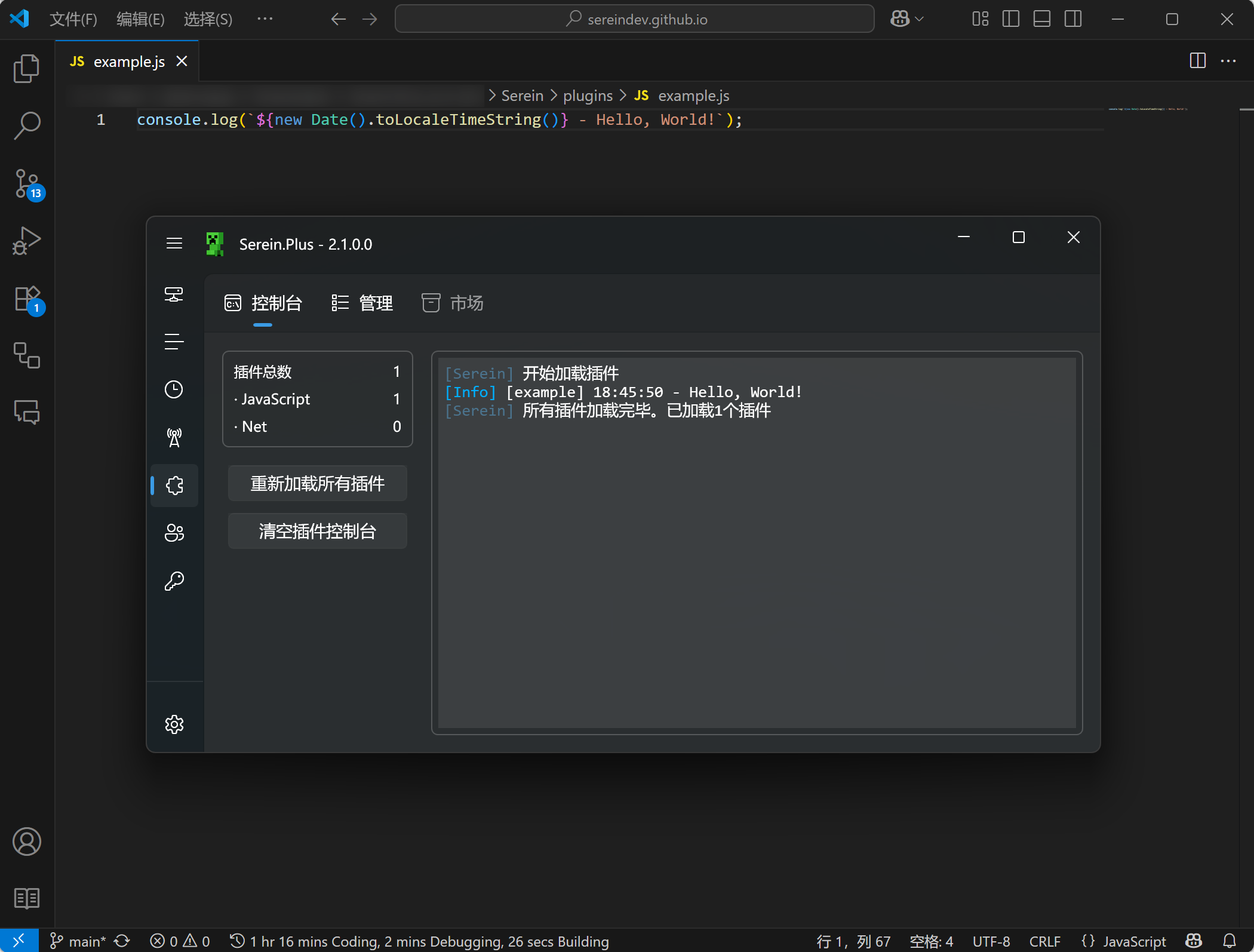The width and height of the screenshot is (1254, 952).
Task: Toggle the Serein.Plus hamburger menu
Action: coord(174,243)
